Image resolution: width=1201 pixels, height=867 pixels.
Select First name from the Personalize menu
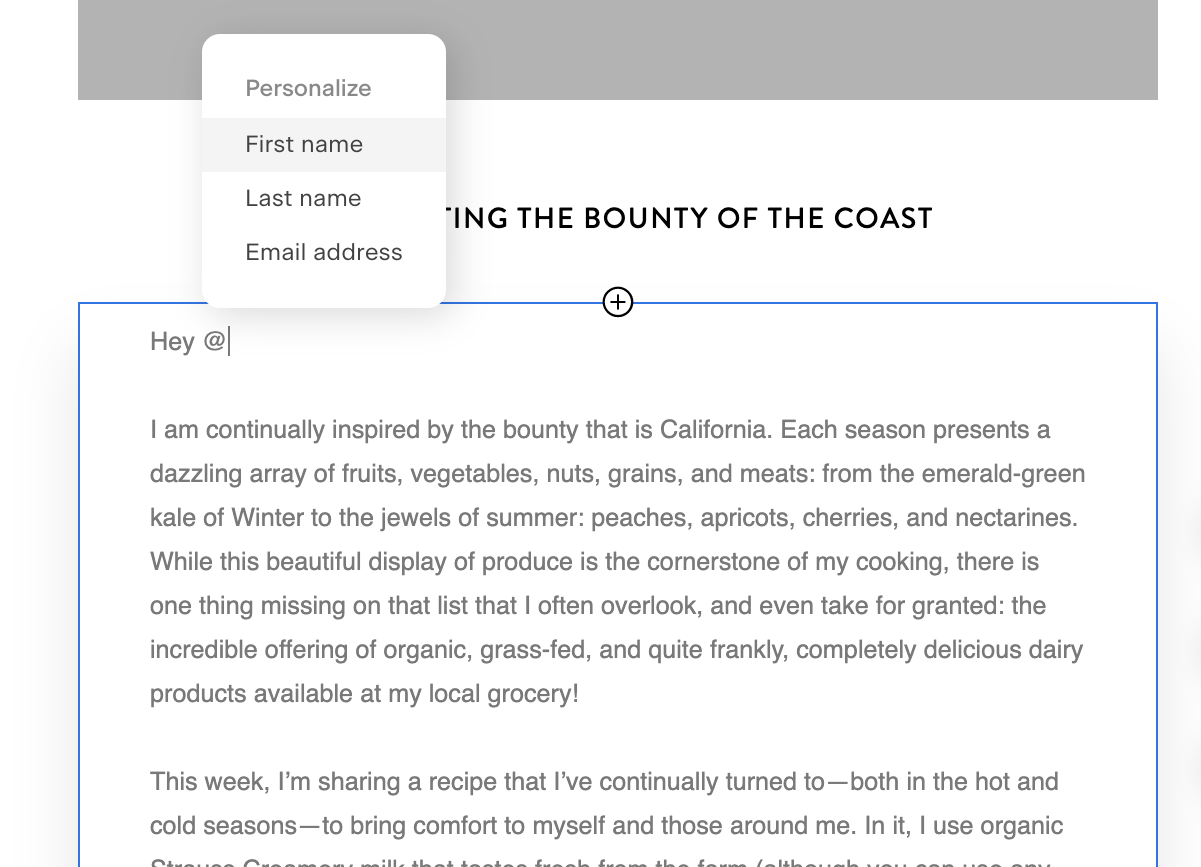[x=323, y=144]
